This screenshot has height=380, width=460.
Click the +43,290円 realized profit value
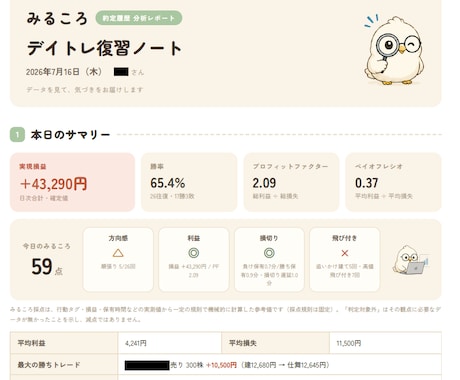coord(53,184)
